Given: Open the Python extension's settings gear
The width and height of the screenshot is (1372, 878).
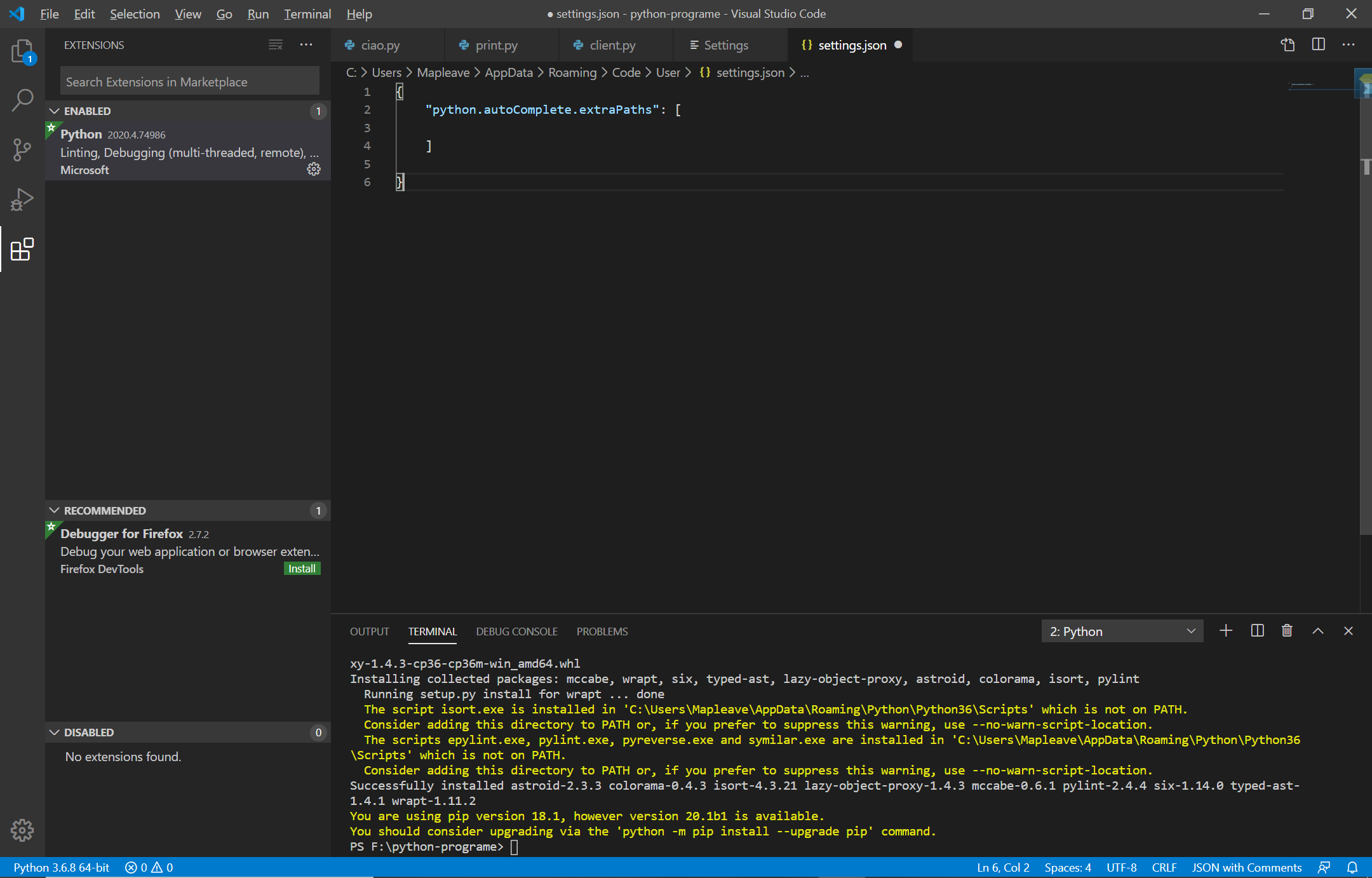Looking at the screenshot, I should [314, 169].
